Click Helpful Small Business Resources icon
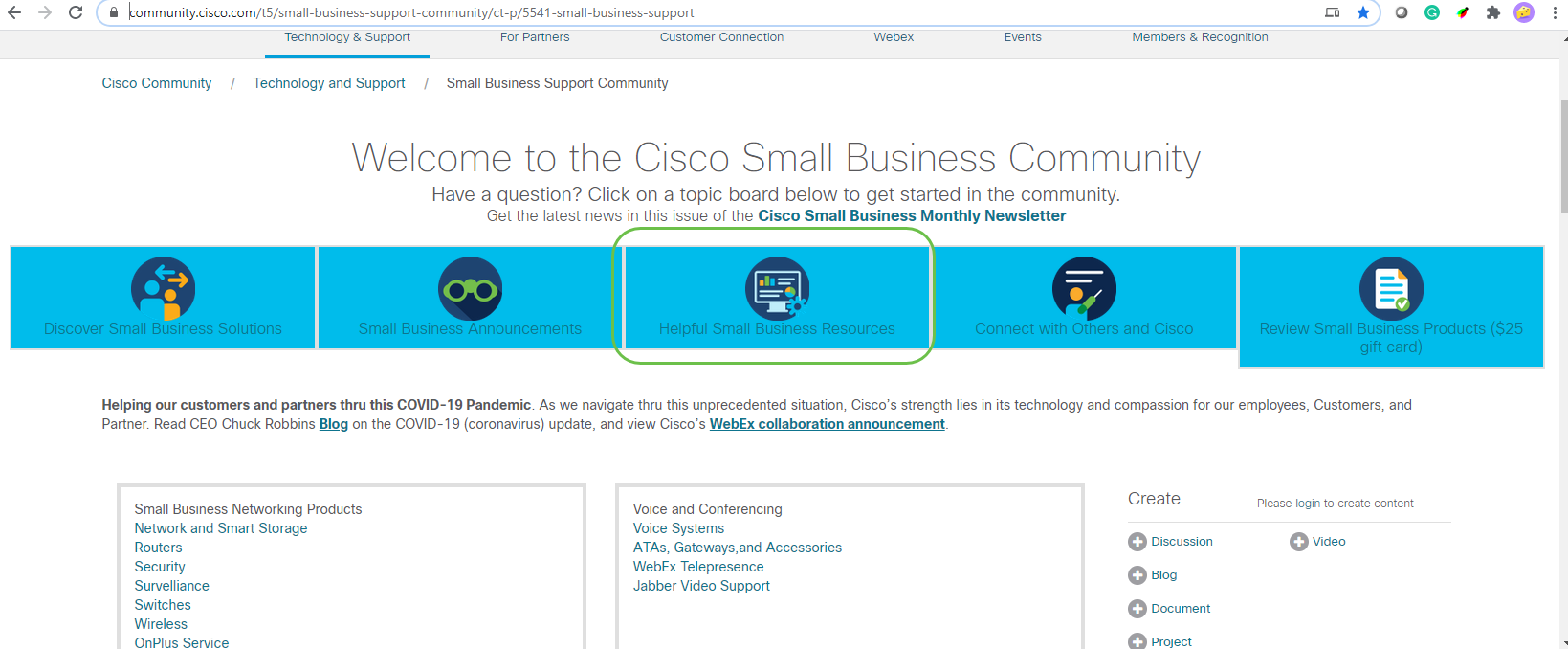Image resolution: width=1568 pixels, height=649 pixels. (777, 288)
